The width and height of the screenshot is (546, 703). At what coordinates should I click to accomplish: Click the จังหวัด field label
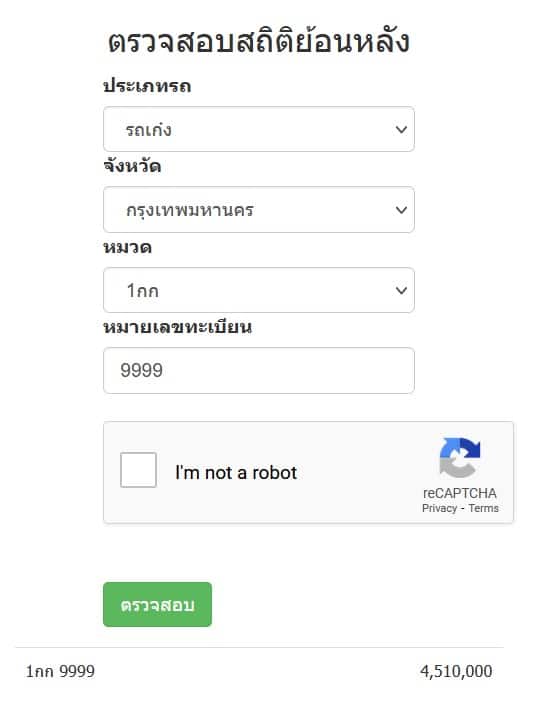[x=132, y=166]
